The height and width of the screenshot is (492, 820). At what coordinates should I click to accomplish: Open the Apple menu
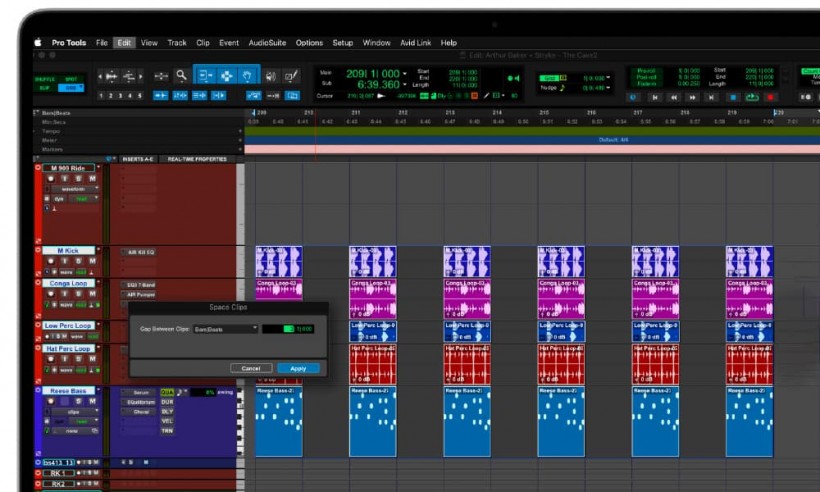[38, 43]
